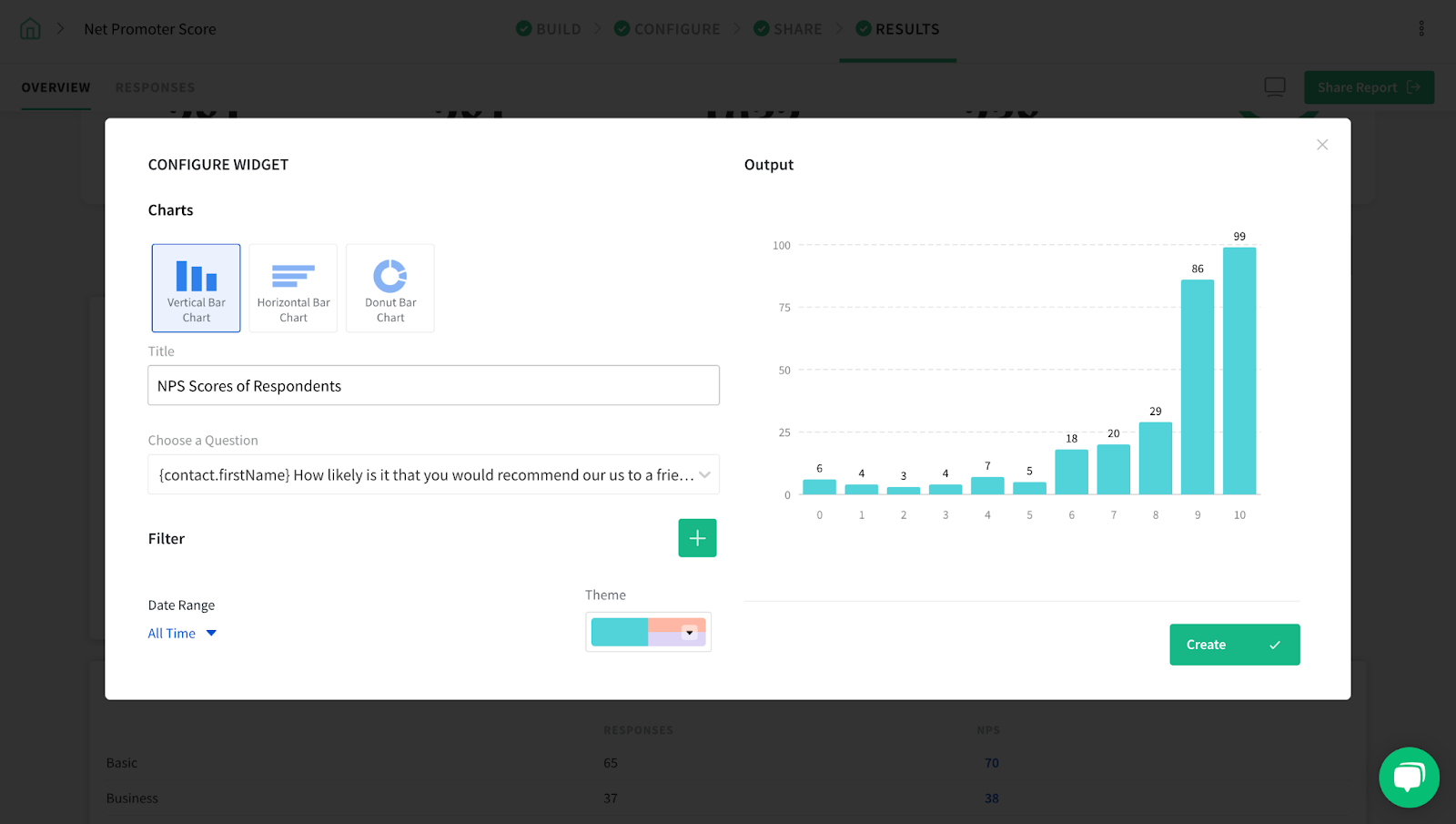Add a filter with the green plus button
This screenshot has width=1456, height=824.
point(697,538)
